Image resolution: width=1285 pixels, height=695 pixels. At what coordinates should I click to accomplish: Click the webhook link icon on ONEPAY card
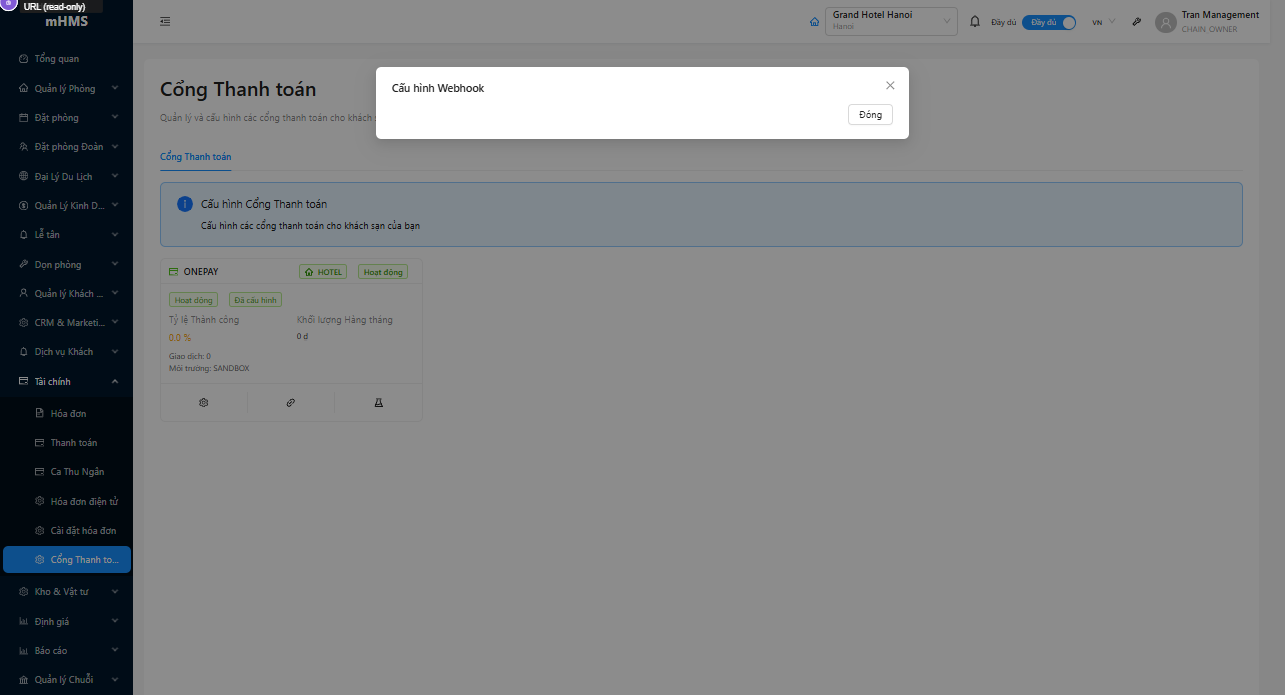tap(290, 401)
